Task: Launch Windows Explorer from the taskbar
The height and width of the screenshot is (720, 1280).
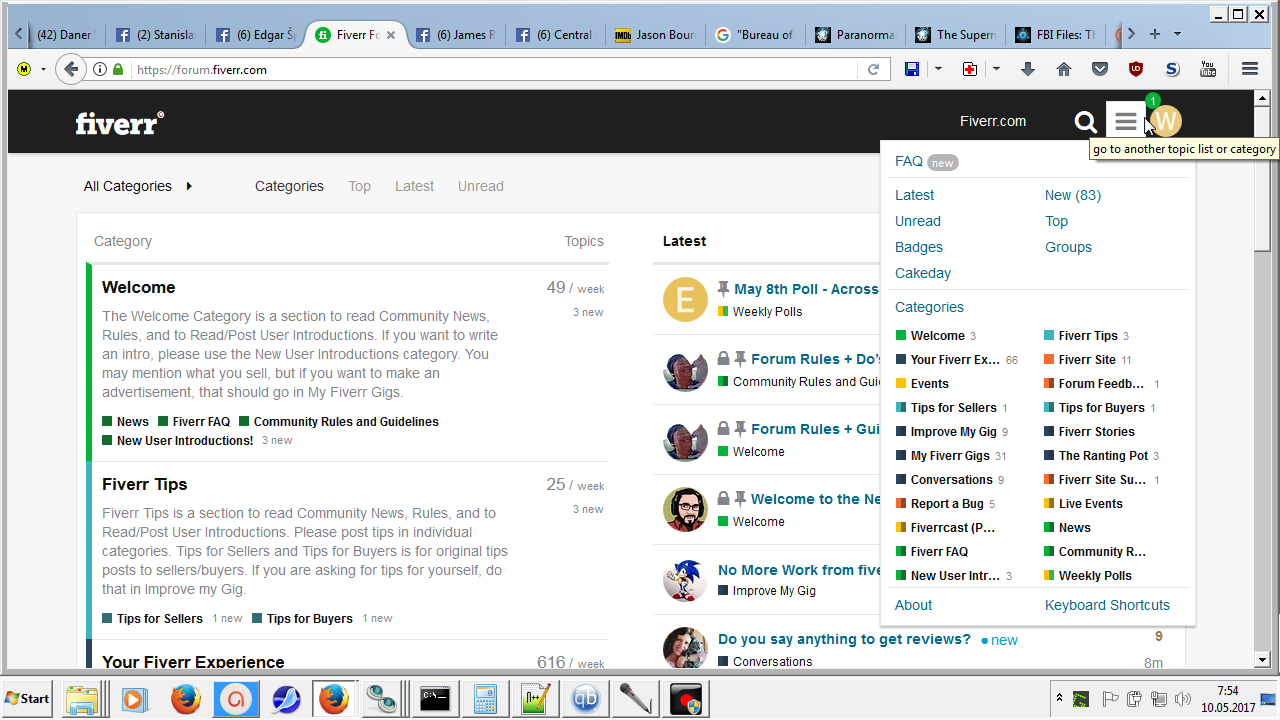Action: point(83,699)
